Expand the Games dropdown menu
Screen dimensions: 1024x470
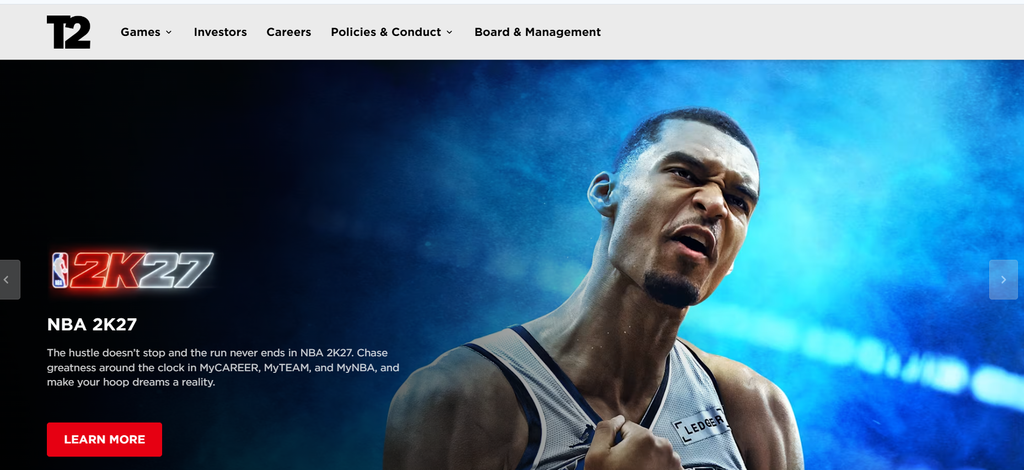click(x=146, y=32)
